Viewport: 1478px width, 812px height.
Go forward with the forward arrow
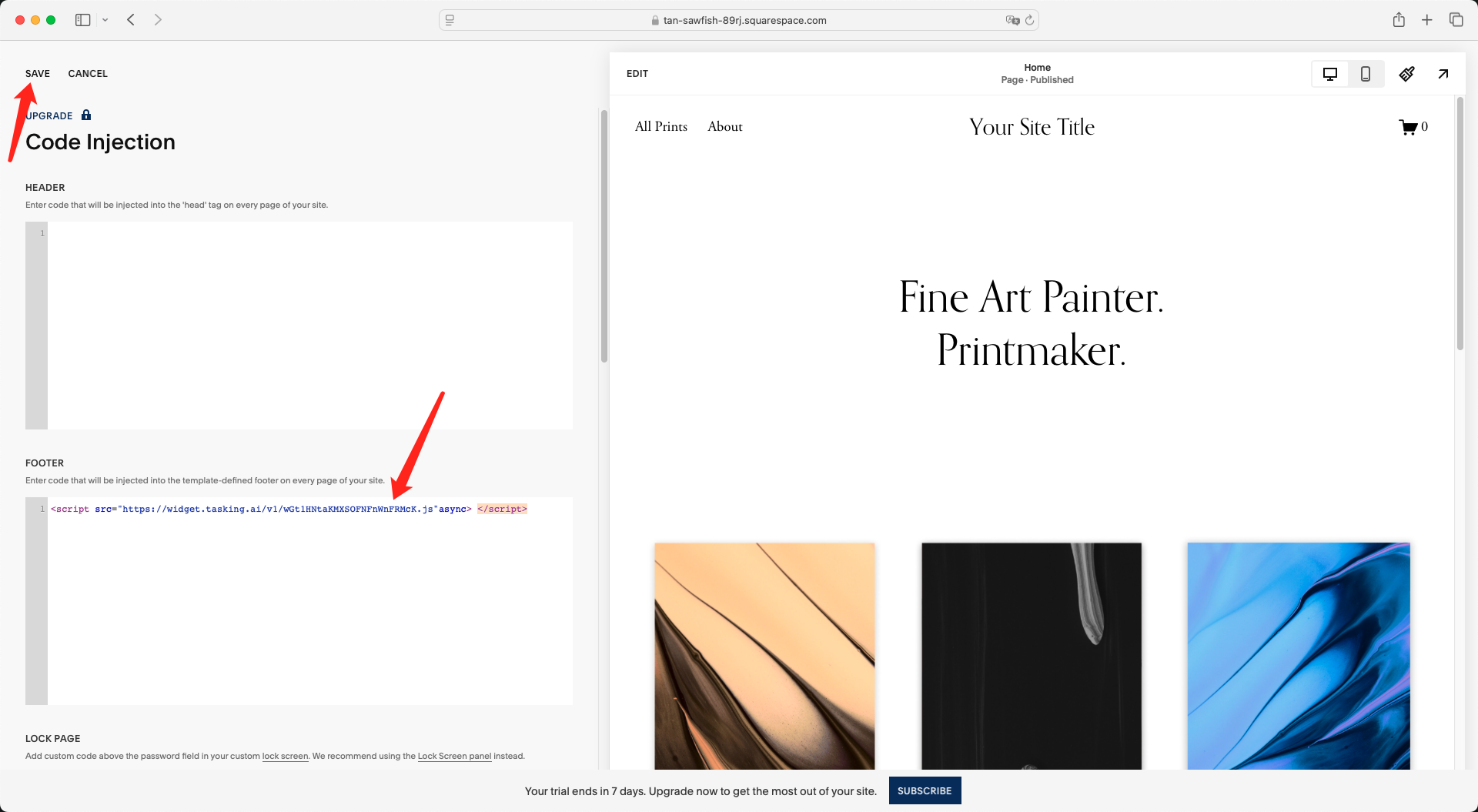[158, 20]
